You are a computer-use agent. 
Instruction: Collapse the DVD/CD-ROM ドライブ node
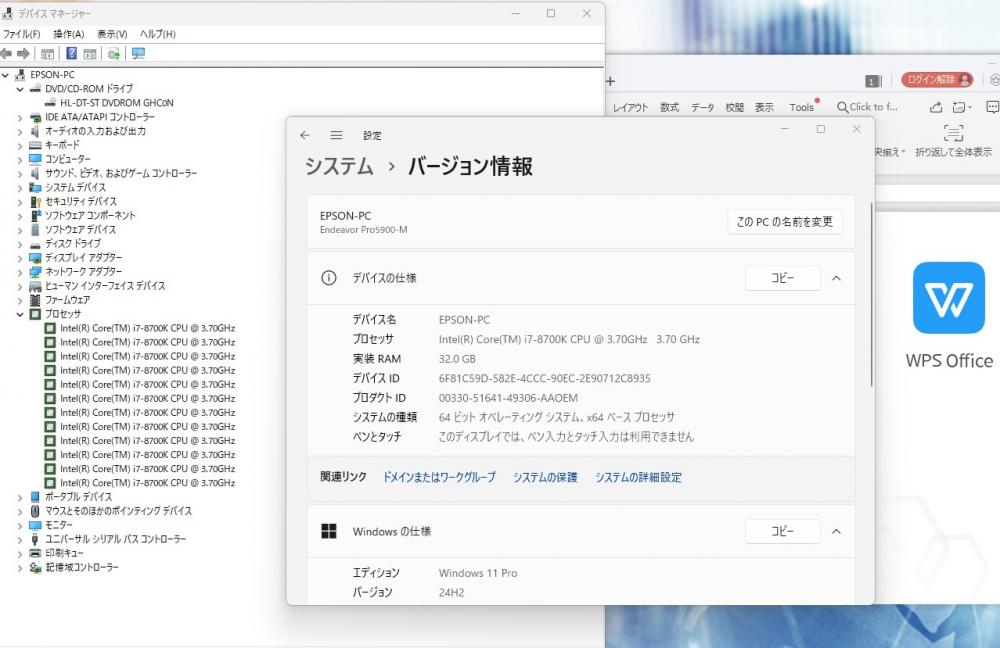click(x=20, y=89)
